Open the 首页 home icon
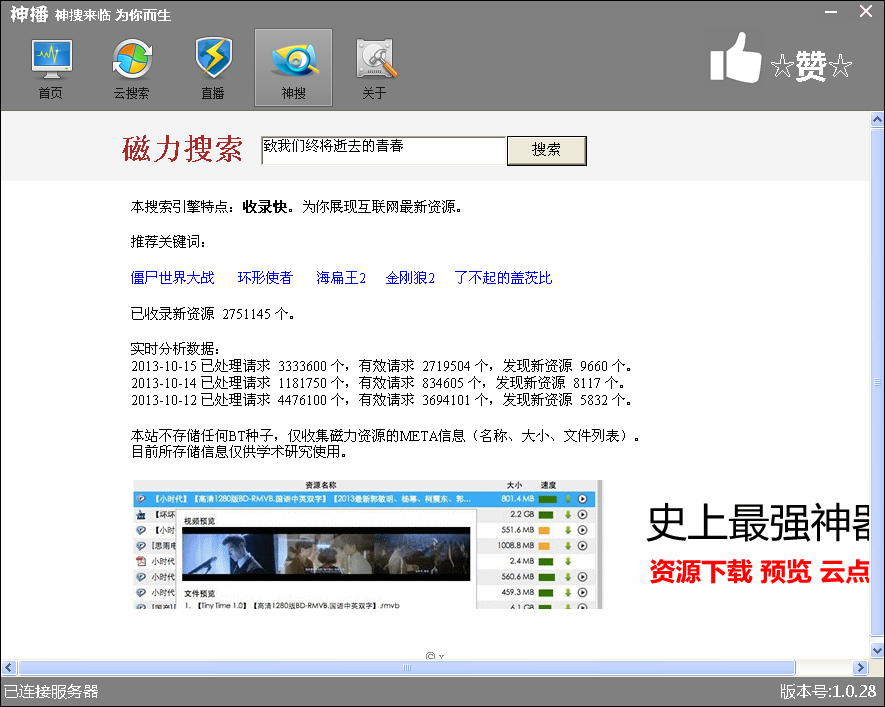 tap(50, 69)
